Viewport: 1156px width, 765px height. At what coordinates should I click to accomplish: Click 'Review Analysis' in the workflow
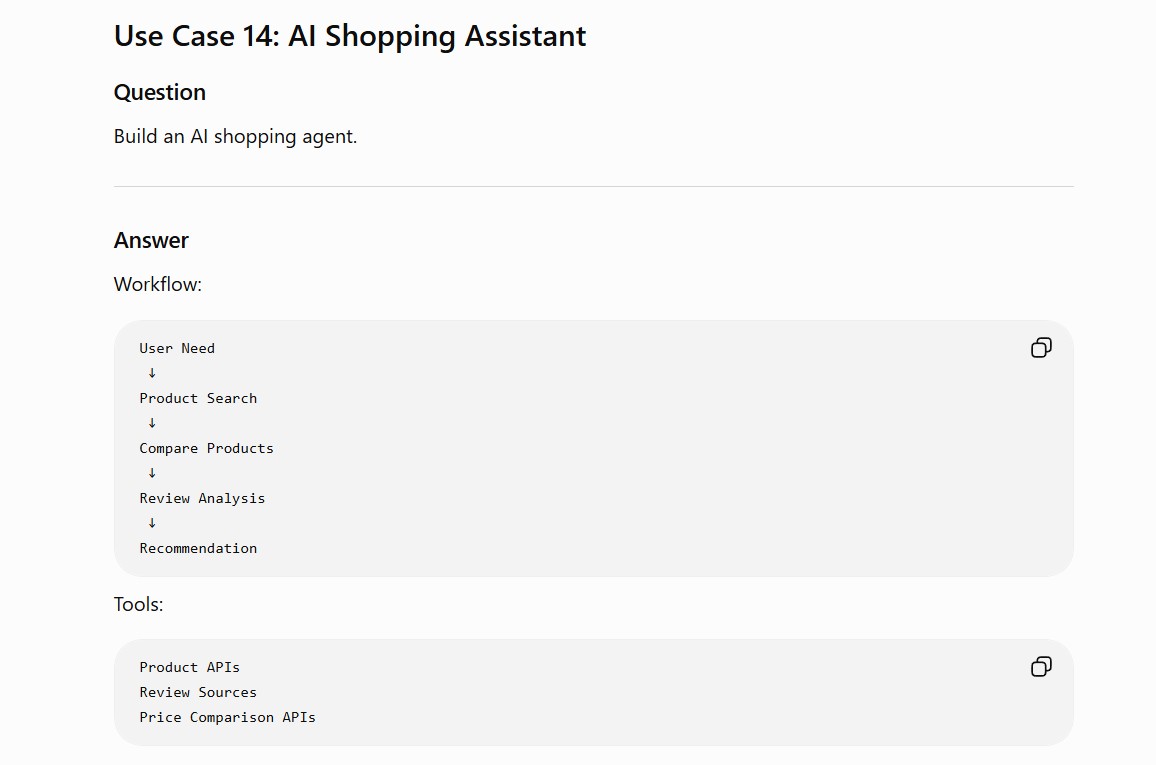(202, 498)
